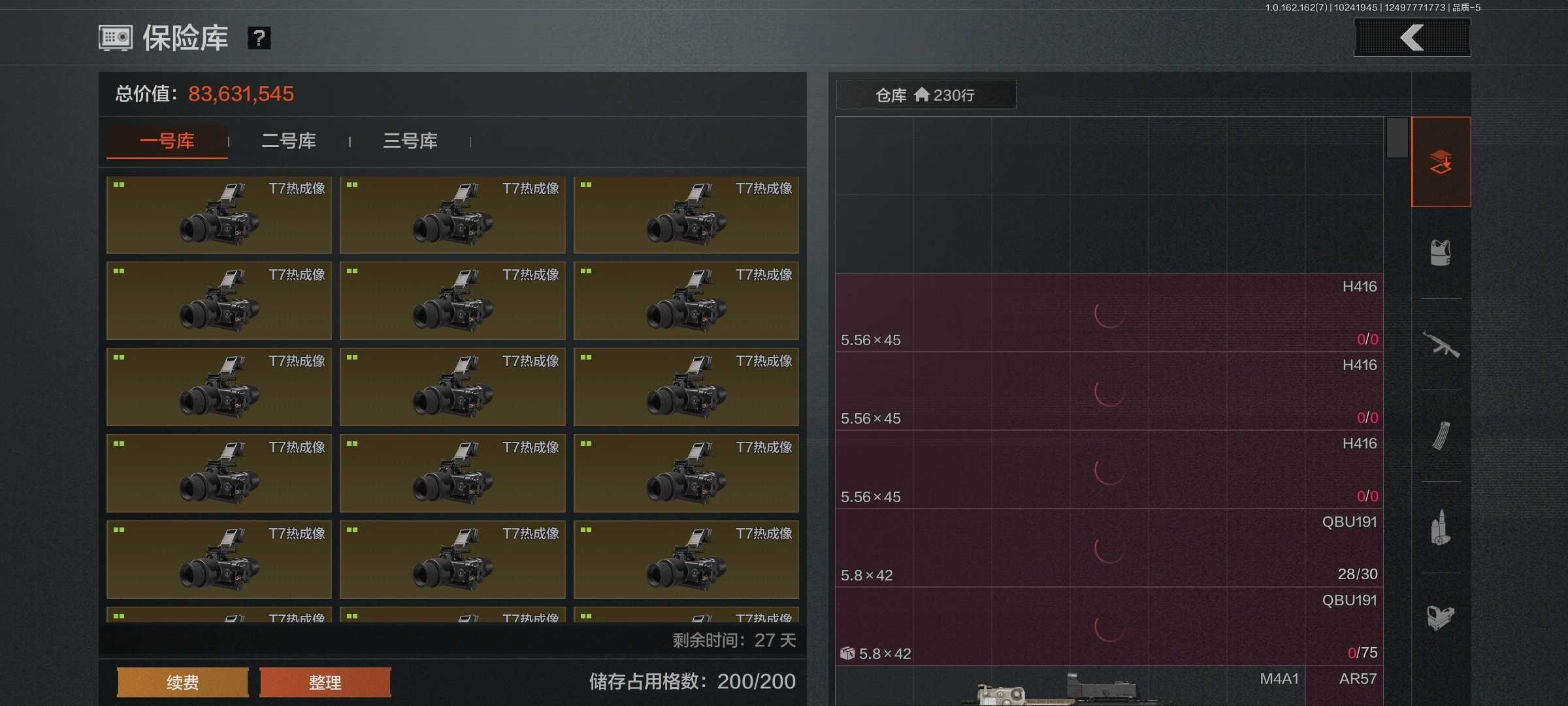Screen dimensions: 1568x706
Task: Click the 整理 organize button
Action: 325,682
